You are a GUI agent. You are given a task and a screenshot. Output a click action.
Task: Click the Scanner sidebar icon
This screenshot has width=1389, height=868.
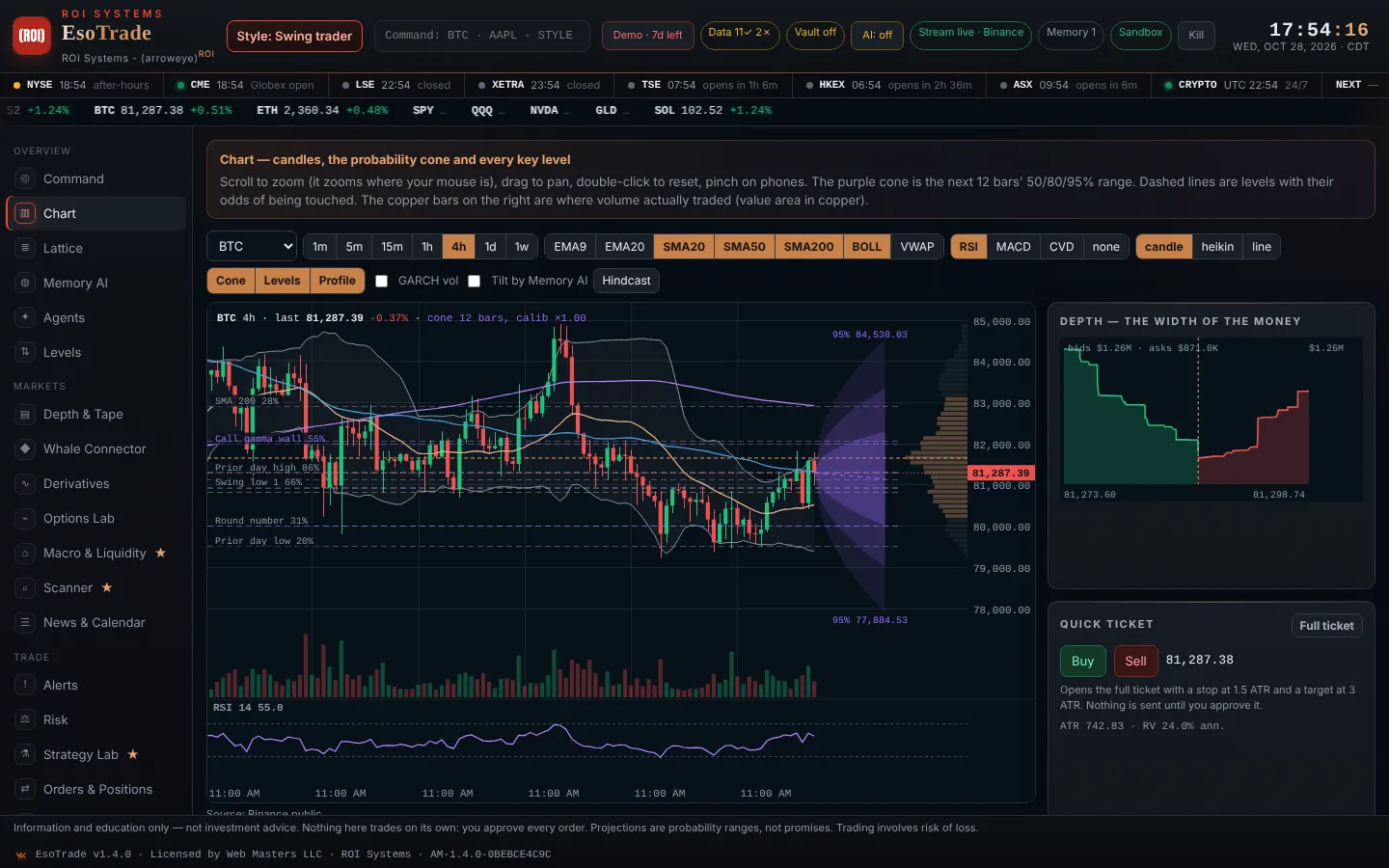click(x=25, y=587)
